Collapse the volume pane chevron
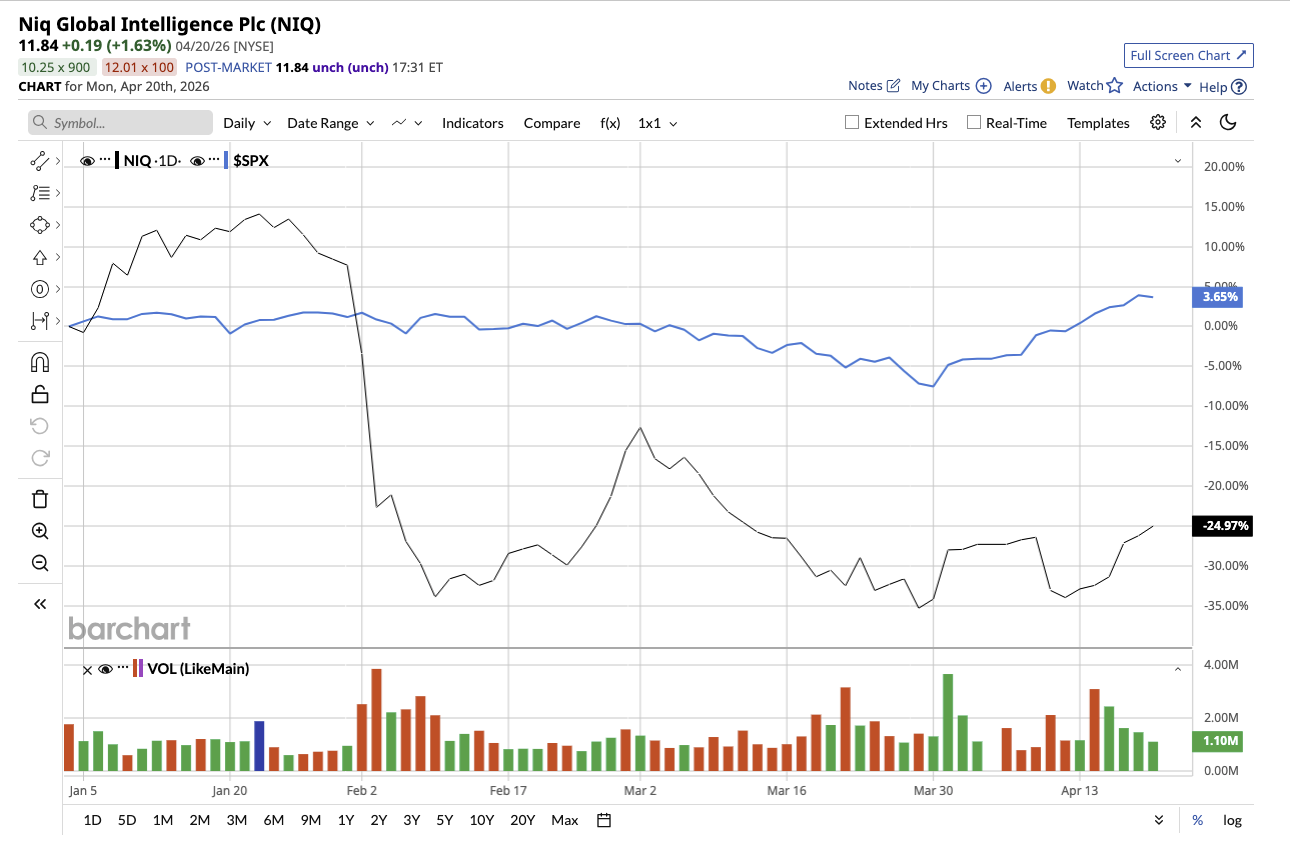The height and width of the screenshot is (858, 1290). 1177,669
